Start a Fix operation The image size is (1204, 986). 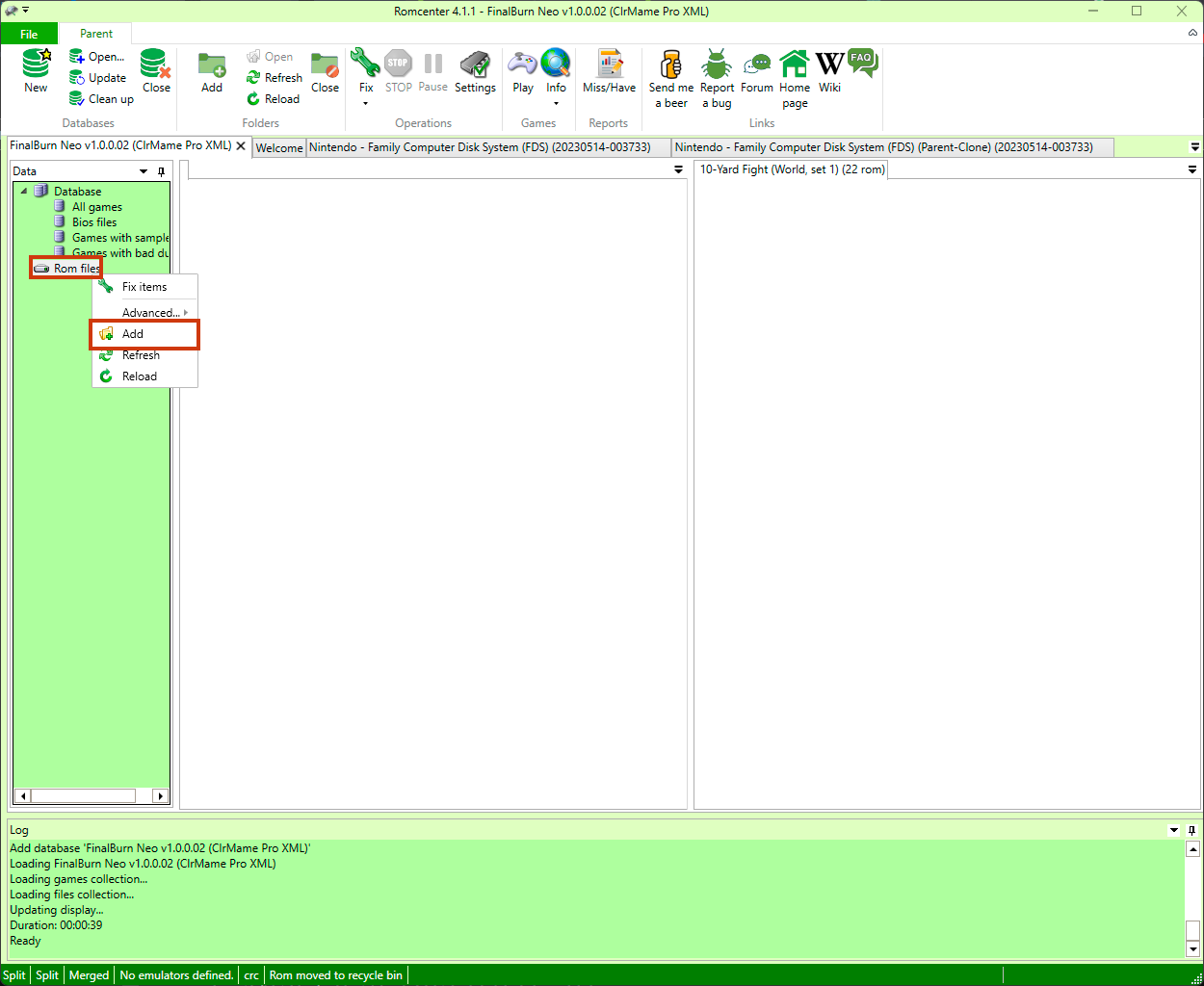coord(364,67)
